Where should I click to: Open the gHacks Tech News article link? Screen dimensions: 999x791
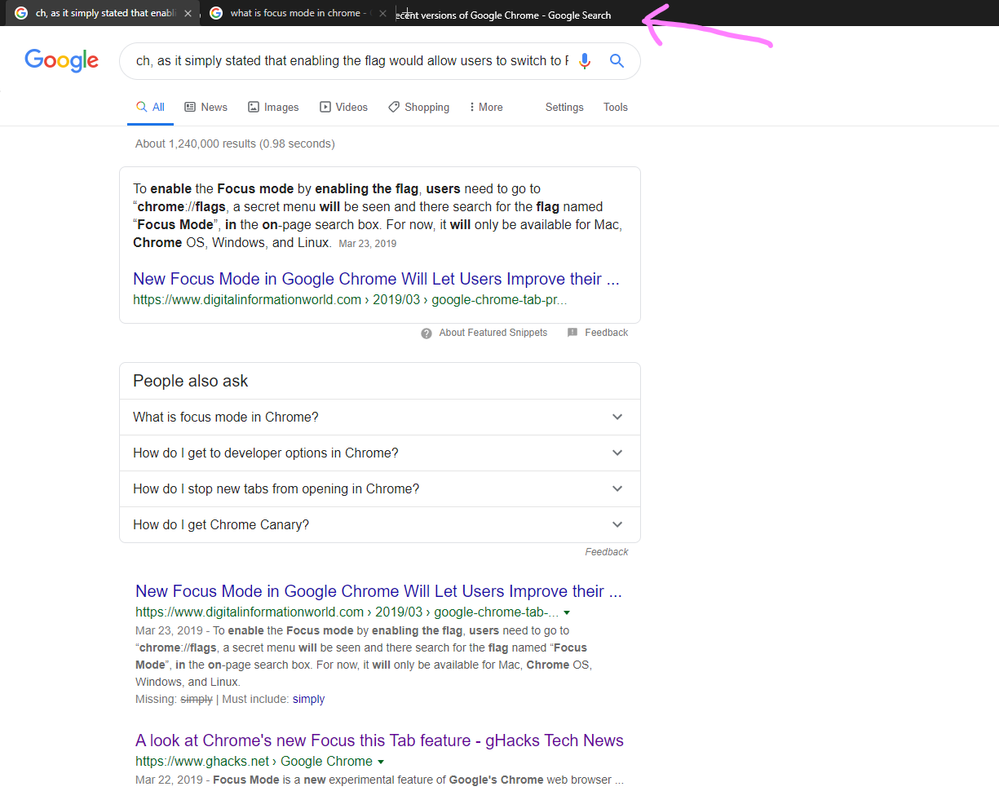click(x=379, y=740)
